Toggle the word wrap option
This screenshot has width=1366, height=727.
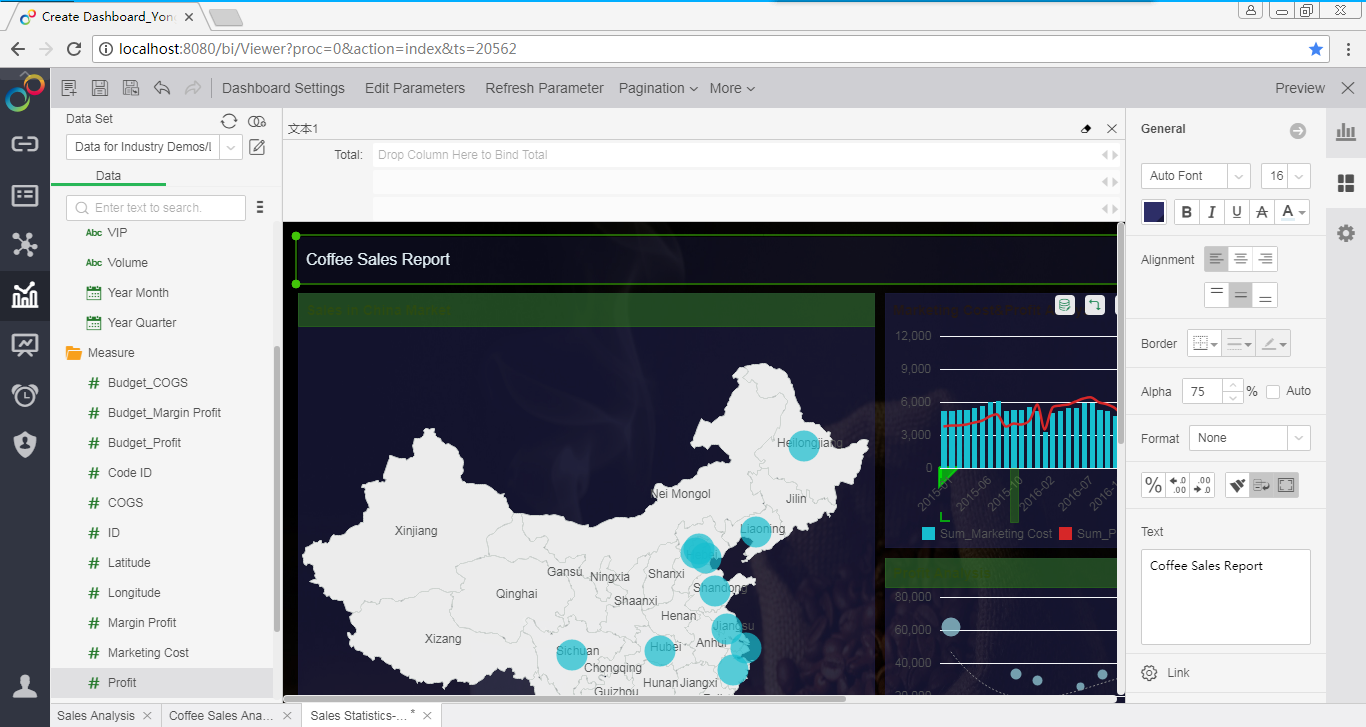point(1261,485)
